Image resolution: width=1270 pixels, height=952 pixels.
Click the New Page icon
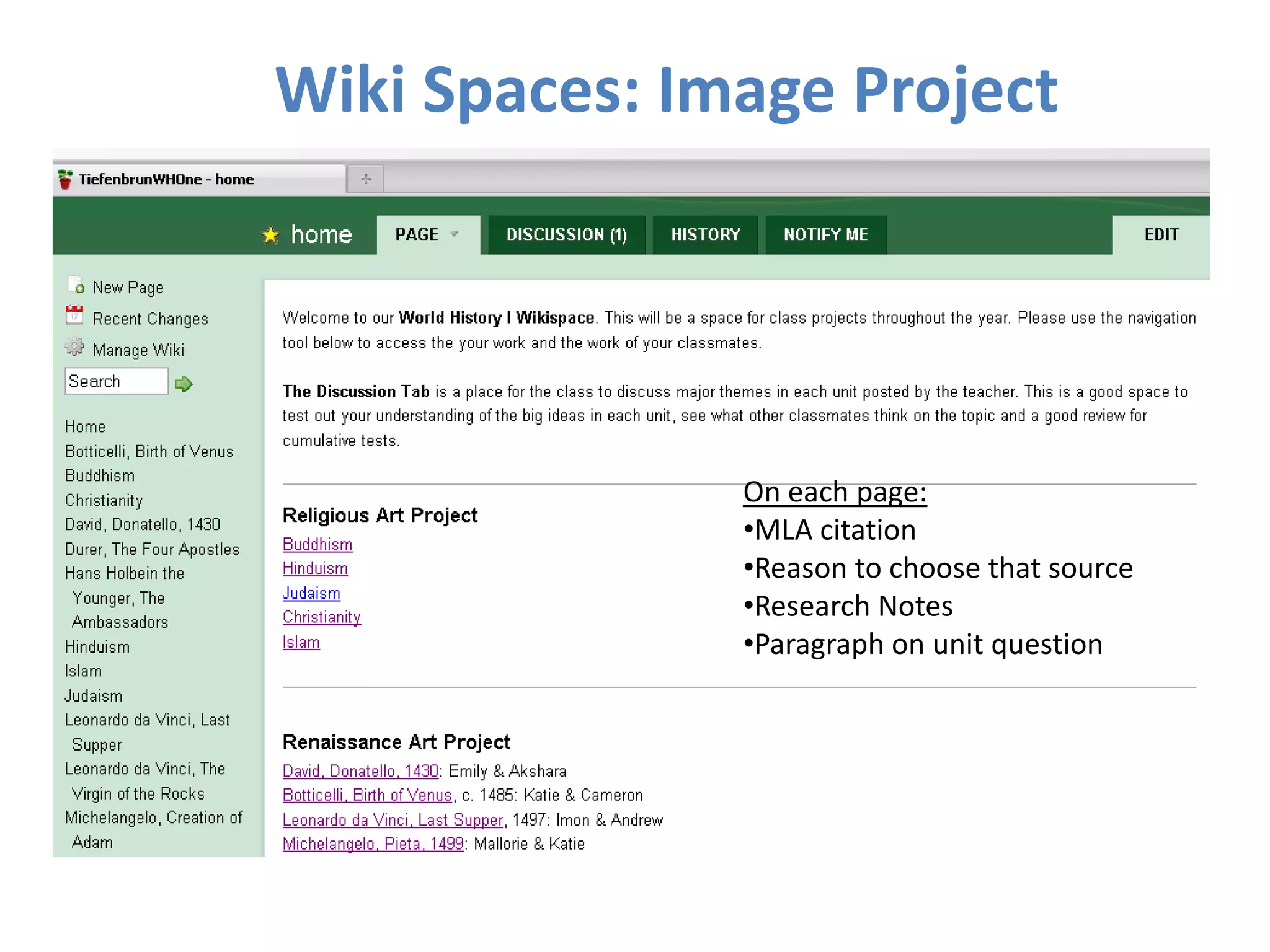point(75,285)
